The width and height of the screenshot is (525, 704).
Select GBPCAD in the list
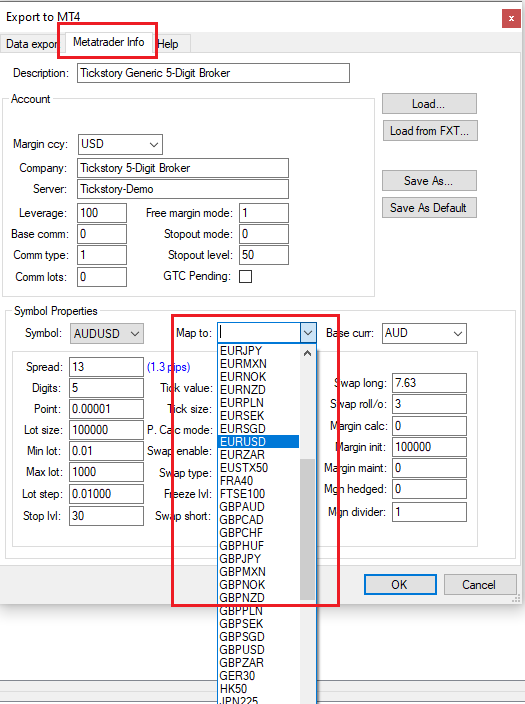click(x=259, y=520)
